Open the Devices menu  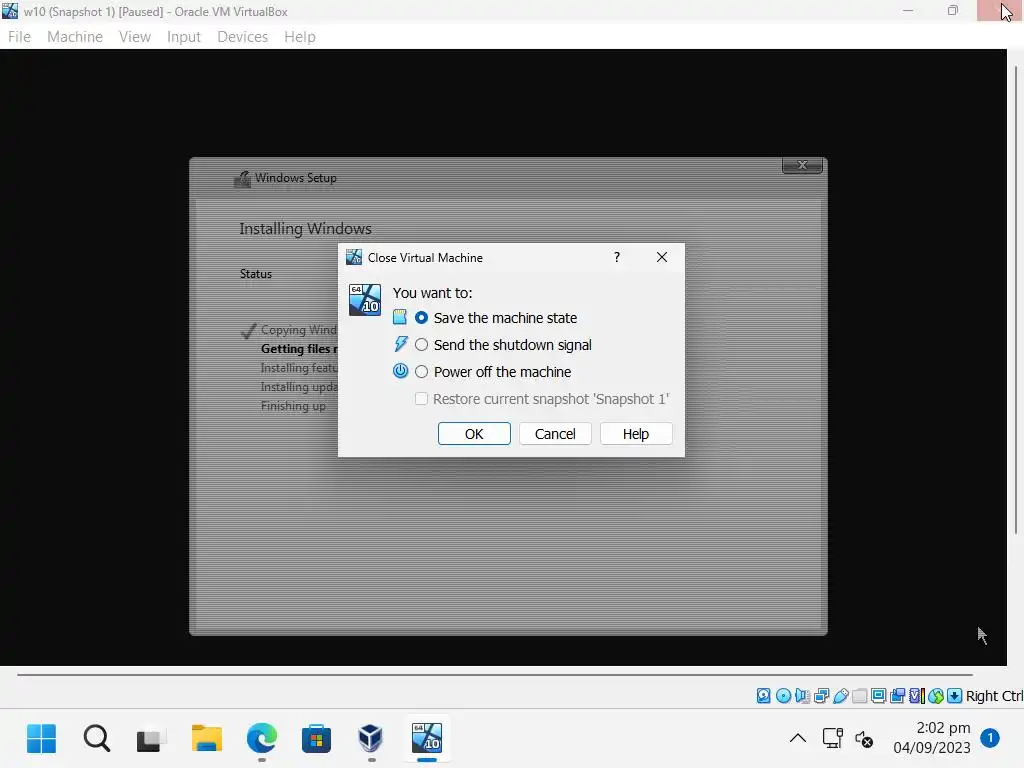tap(242, 37)
